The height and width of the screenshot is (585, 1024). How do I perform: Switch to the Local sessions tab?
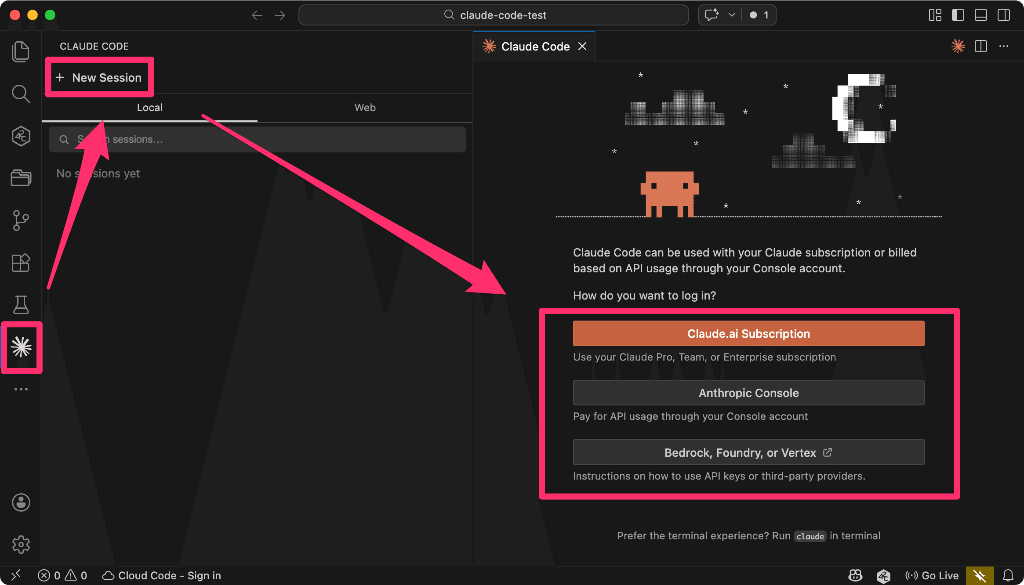pyautogui.click(x=150, y=108)
